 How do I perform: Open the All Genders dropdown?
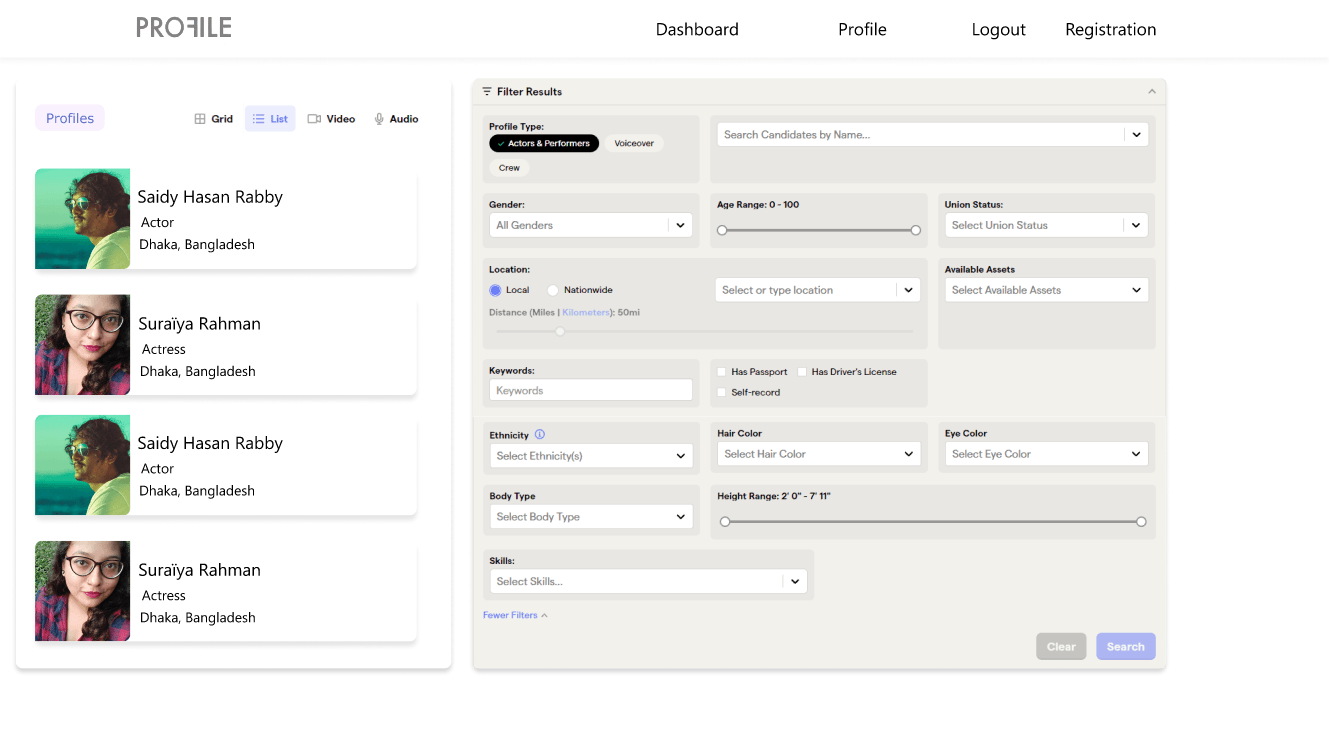(x=590, y=226)
